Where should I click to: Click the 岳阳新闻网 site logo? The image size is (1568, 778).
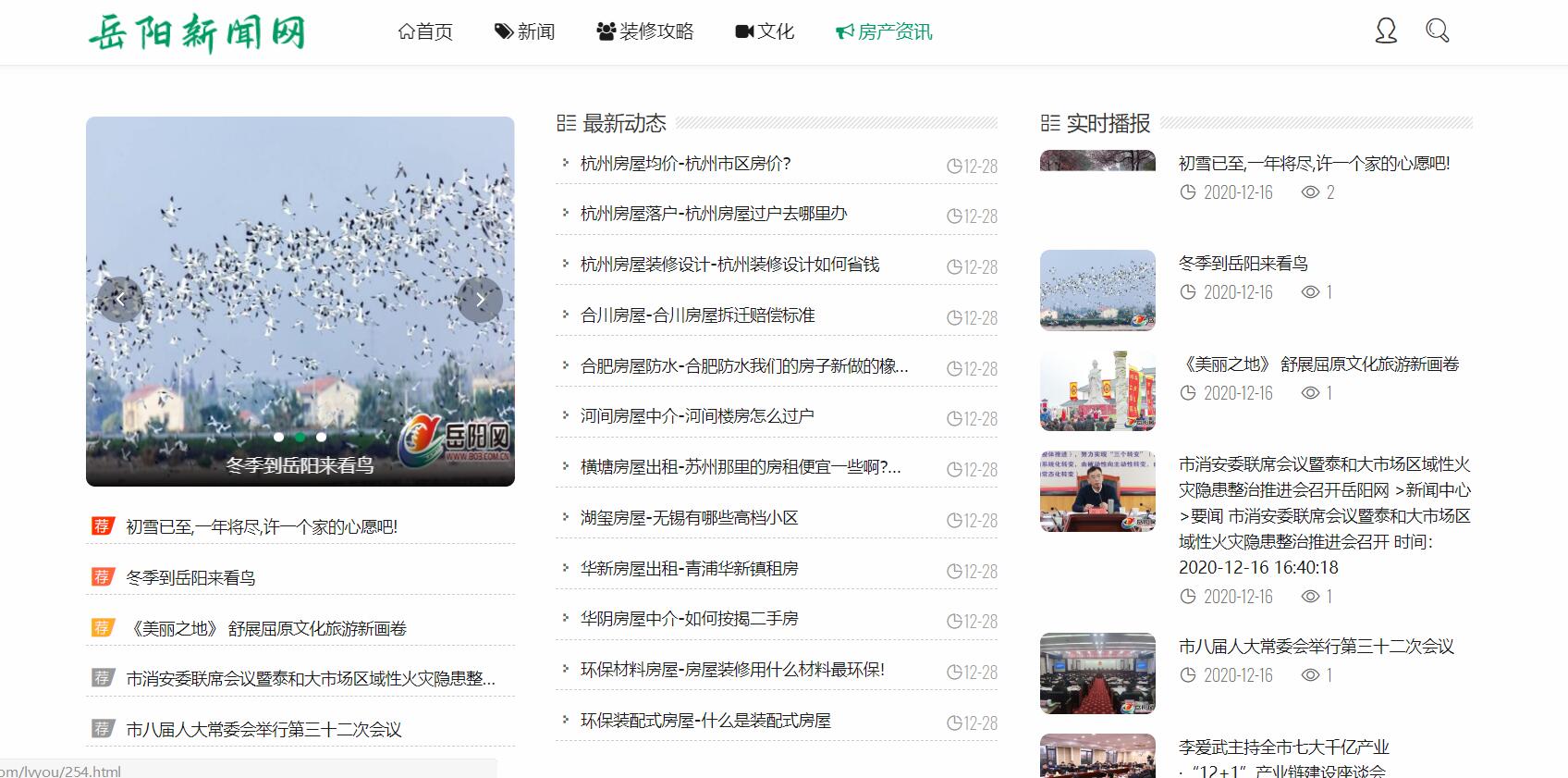pos(196,32)
